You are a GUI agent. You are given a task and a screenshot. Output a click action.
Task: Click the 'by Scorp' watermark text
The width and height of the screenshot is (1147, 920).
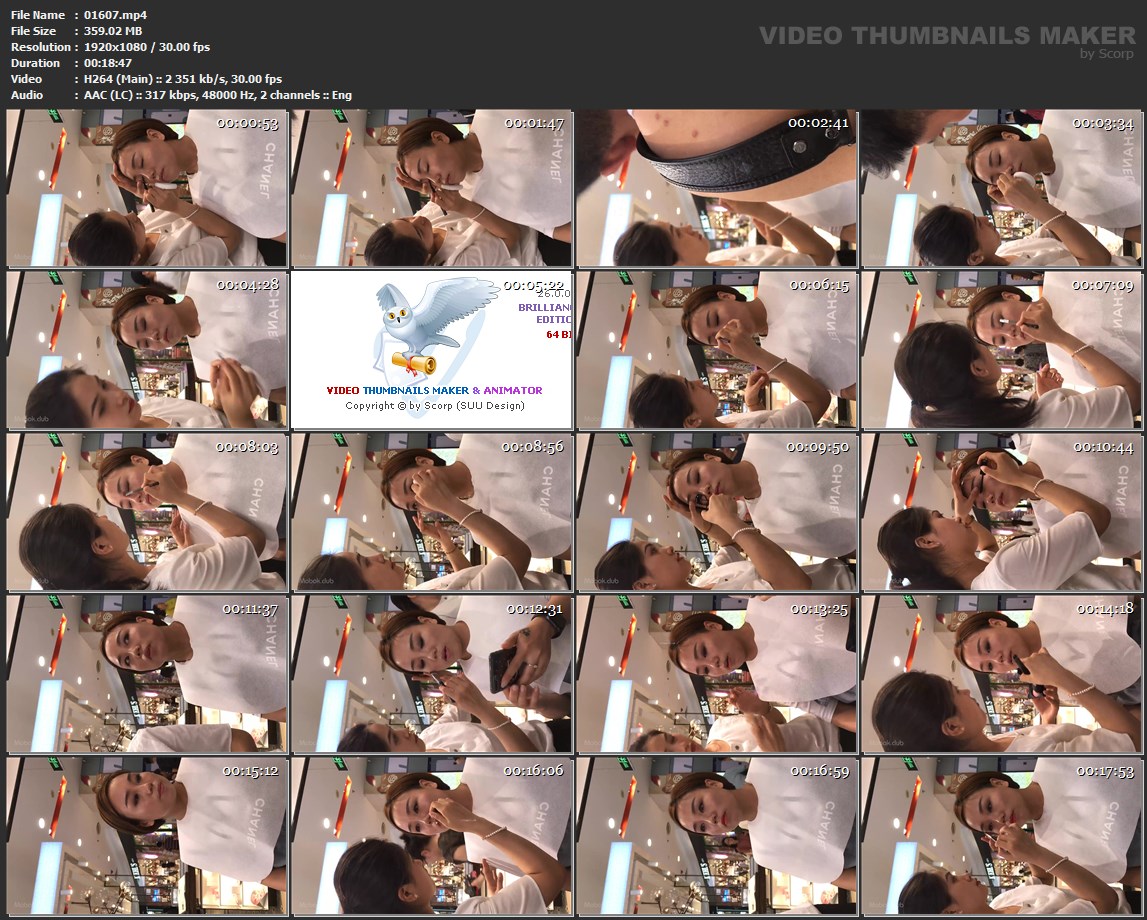pyautogui.click(x=1107, y=54)
